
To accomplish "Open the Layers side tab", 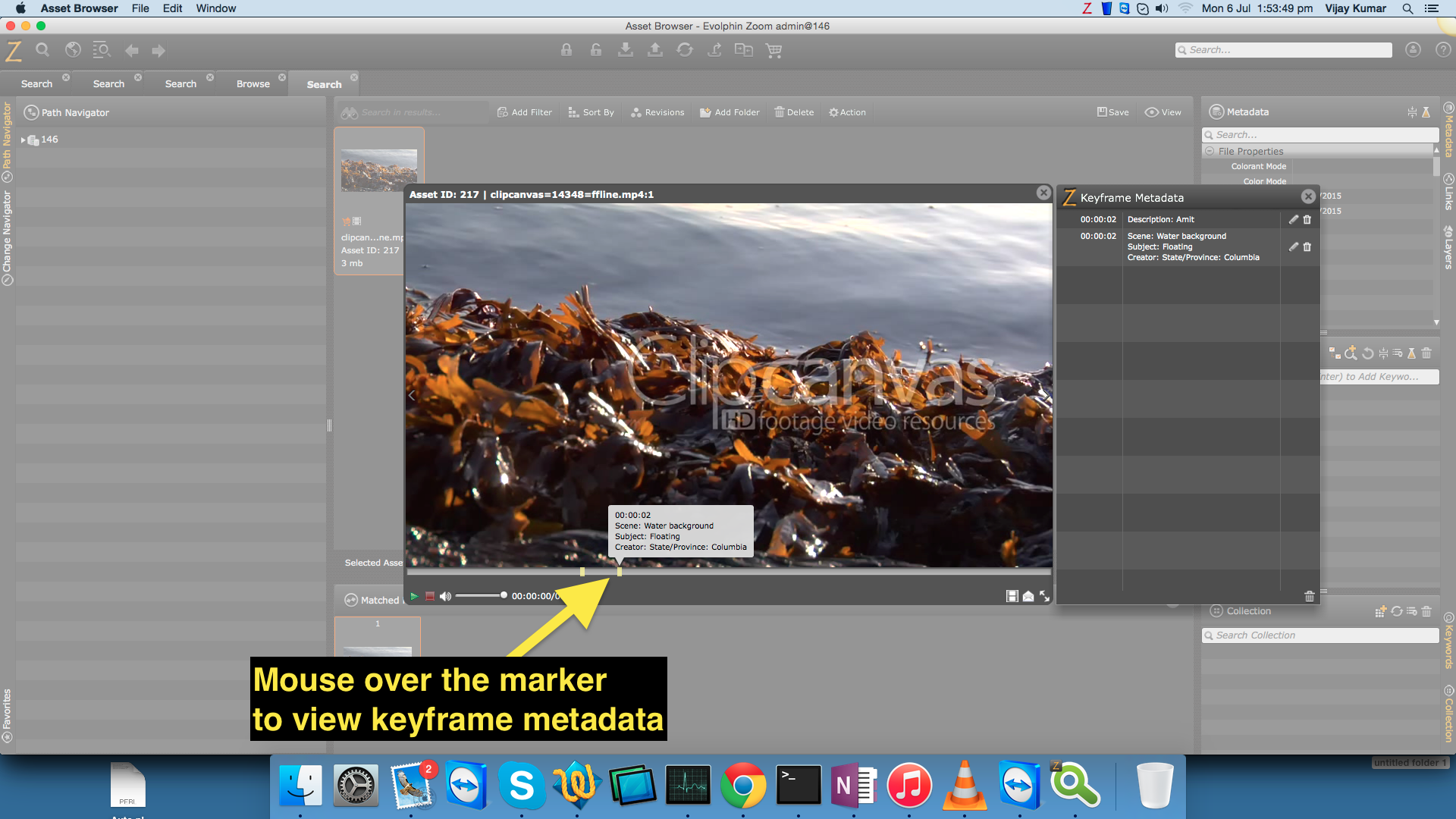I will [x=1448, y=247].
